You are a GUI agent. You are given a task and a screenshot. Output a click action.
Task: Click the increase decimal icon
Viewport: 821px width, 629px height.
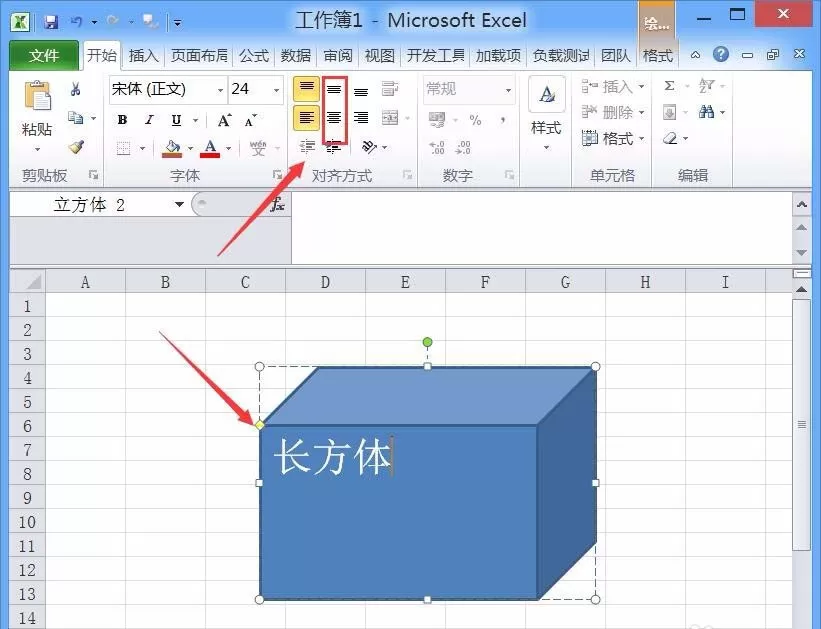[436, 148]
